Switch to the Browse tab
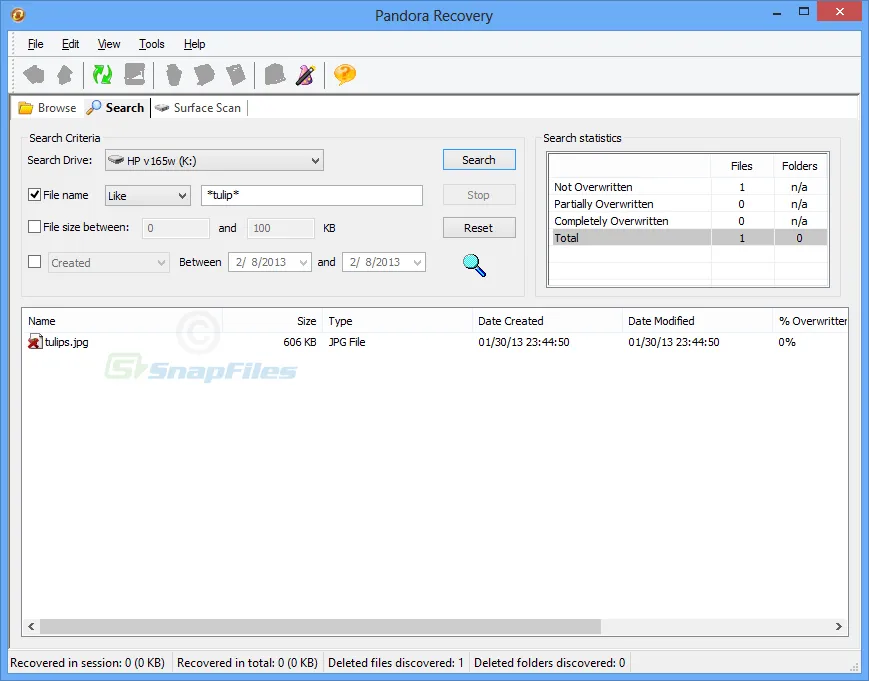The width and height of the screenshot is (869, 681). click(x=47, y=108)
